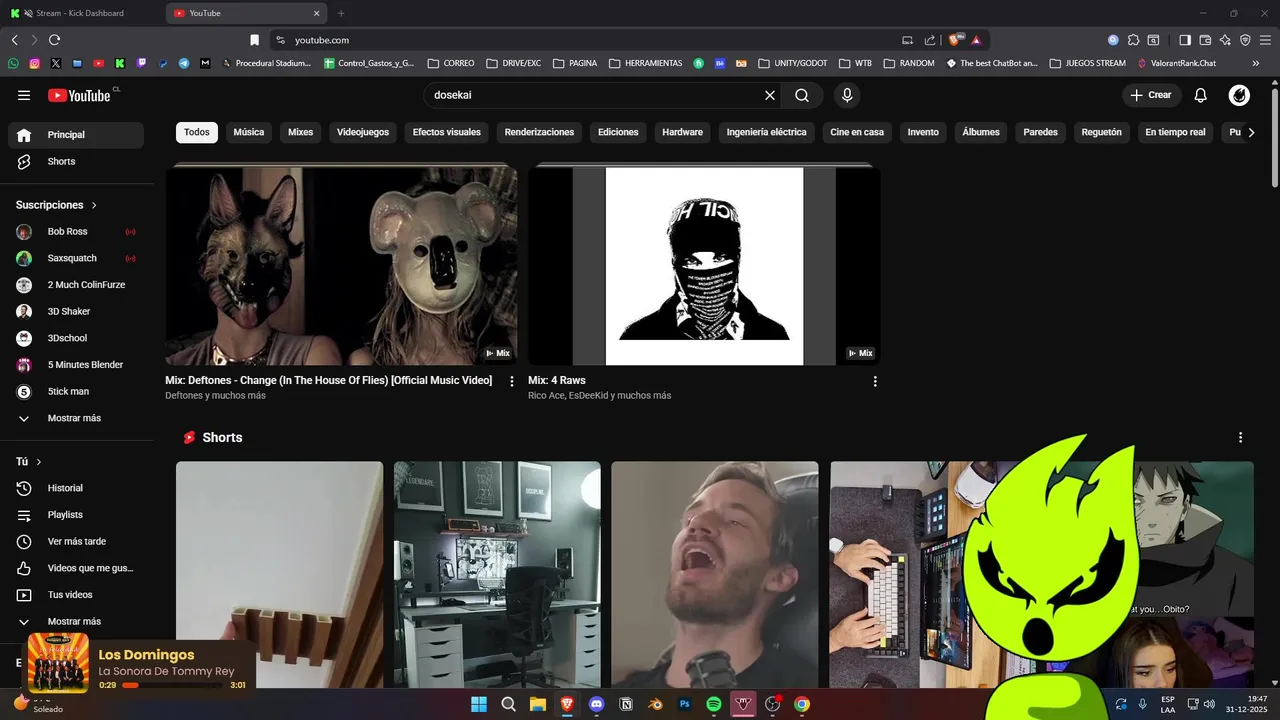Toggle the browser sidebar panel icon
The width and height of the screenshot is (1280, 720).
pos(1185,40)
